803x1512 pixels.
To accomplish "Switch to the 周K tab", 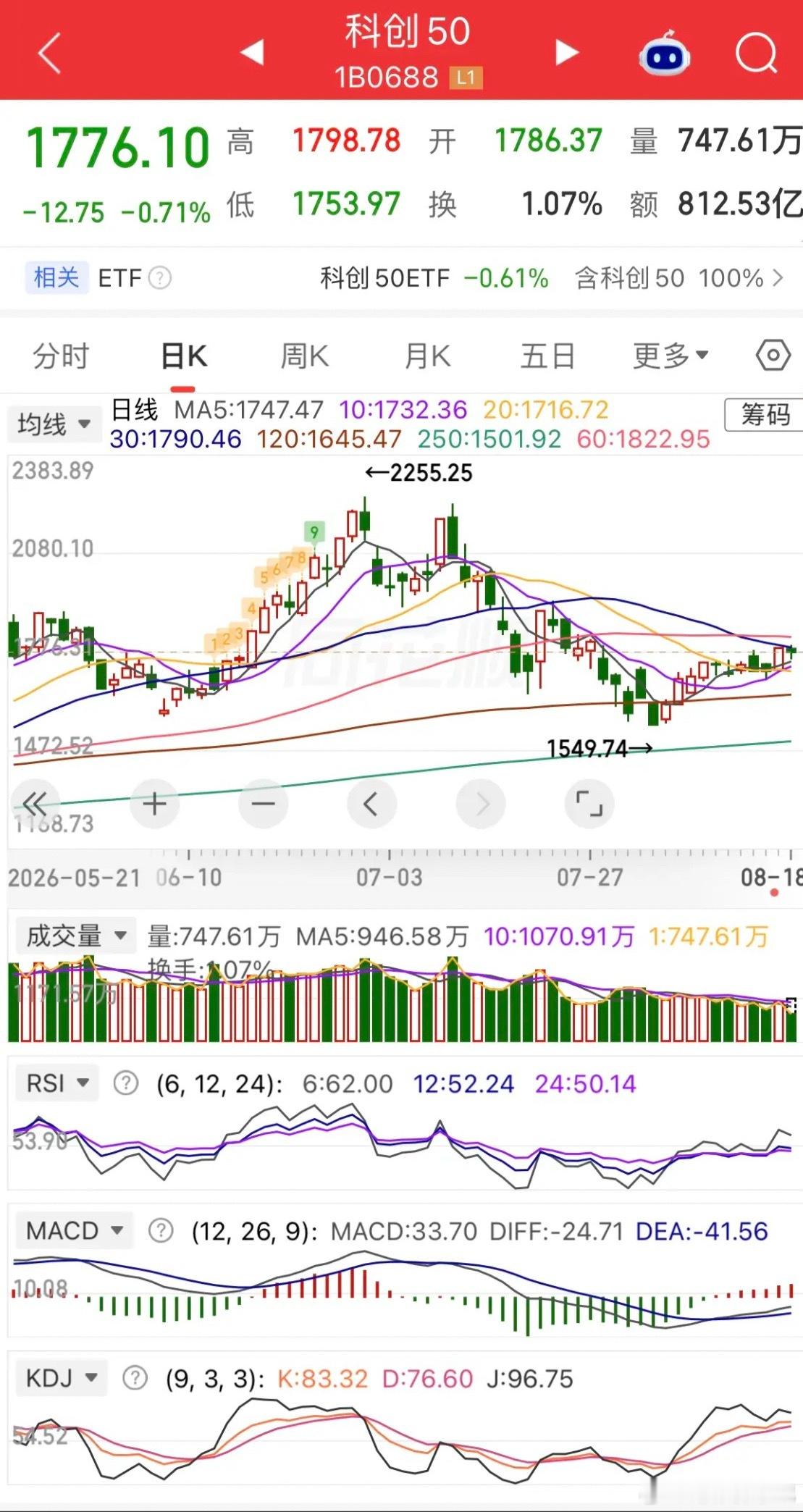I will pyautogui.click(x=304, y=356).
